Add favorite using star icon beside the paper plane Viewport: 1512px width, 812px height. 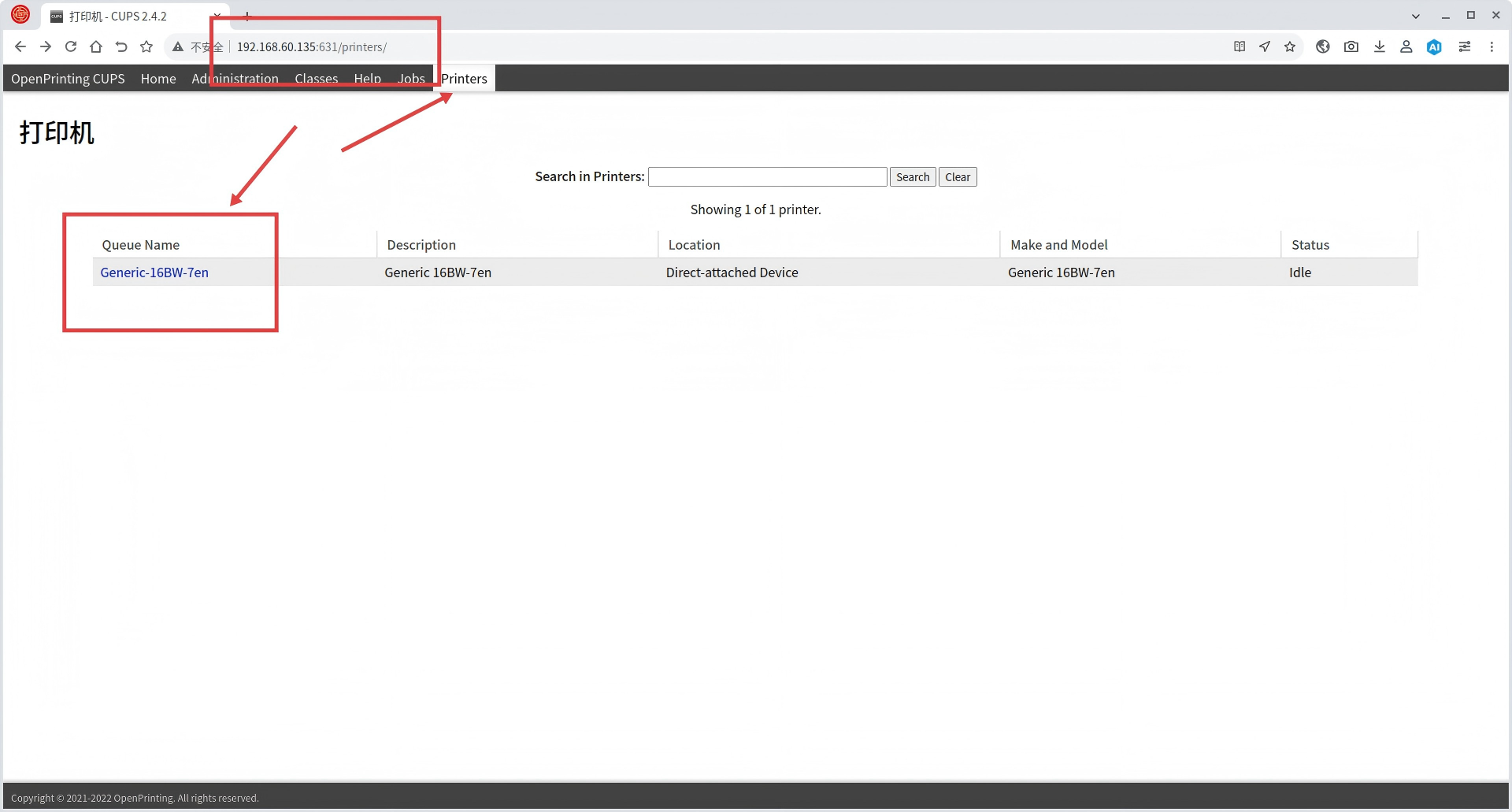(1290, 47)
